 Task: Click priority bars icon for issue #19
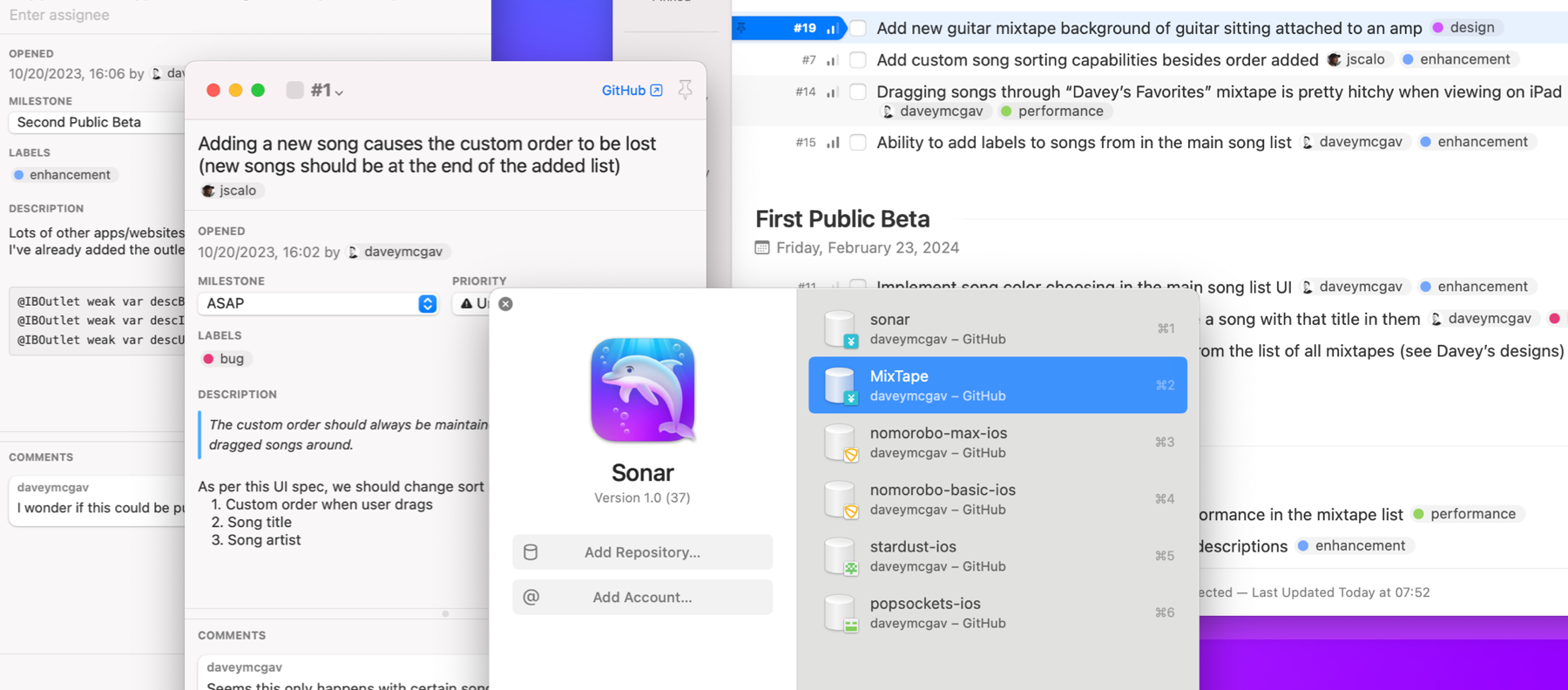click(832, 29)
